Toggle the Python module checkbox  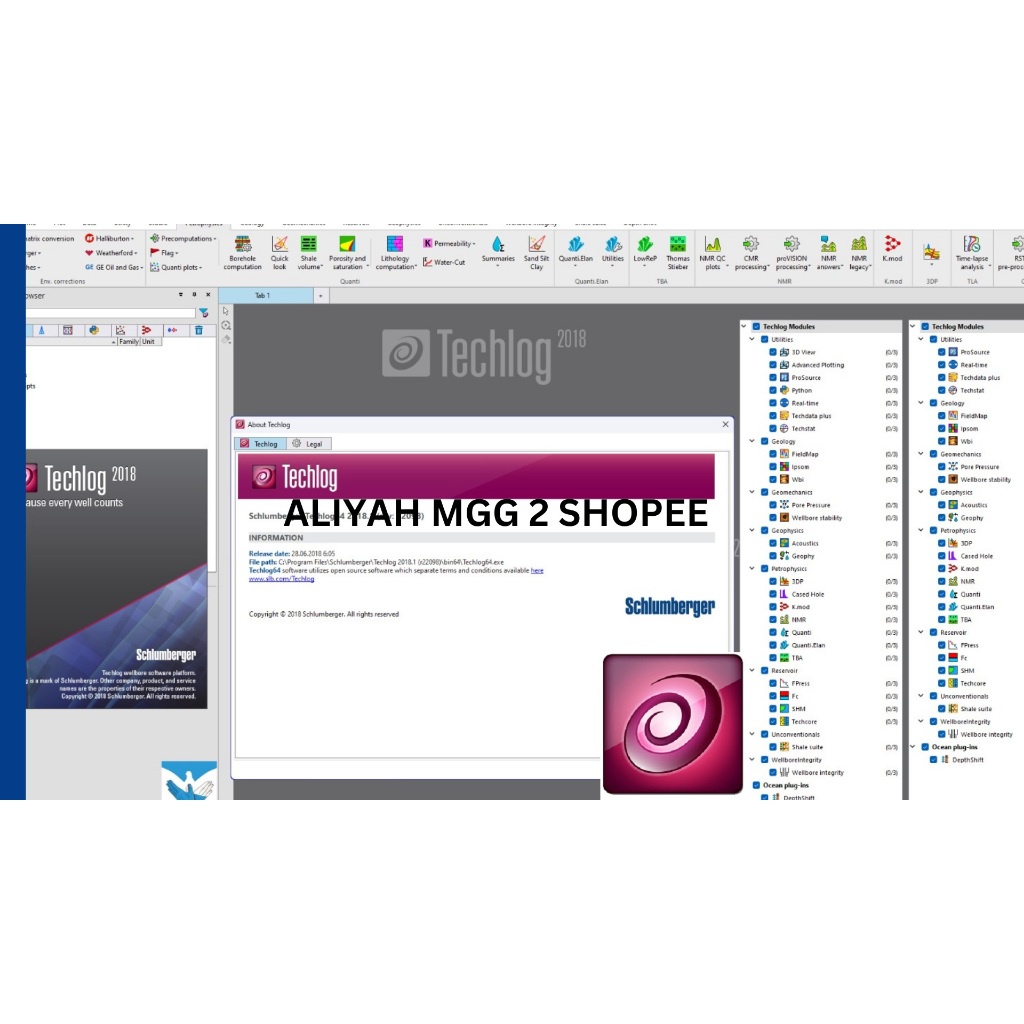773,391
